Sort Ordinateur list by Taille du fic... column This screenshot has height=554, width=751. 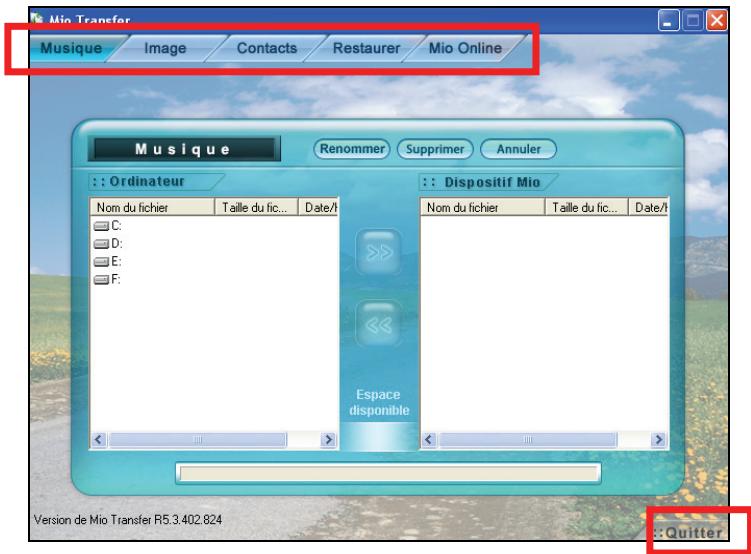click(x=256, y=207)
